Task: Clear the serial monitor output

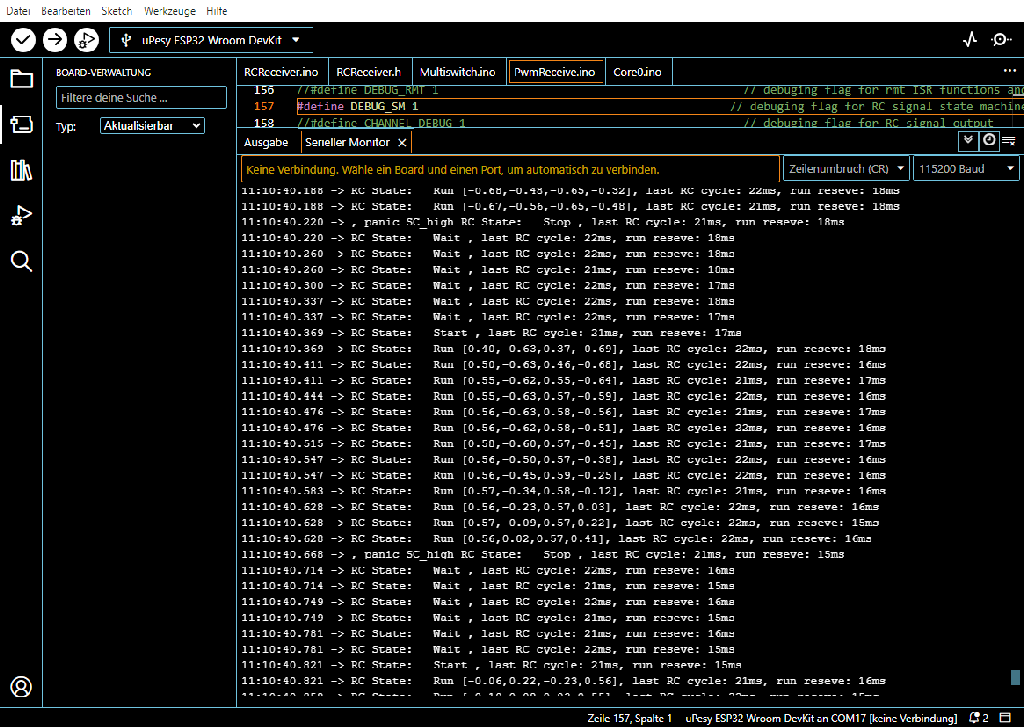Action: [x=1008, y=141]
